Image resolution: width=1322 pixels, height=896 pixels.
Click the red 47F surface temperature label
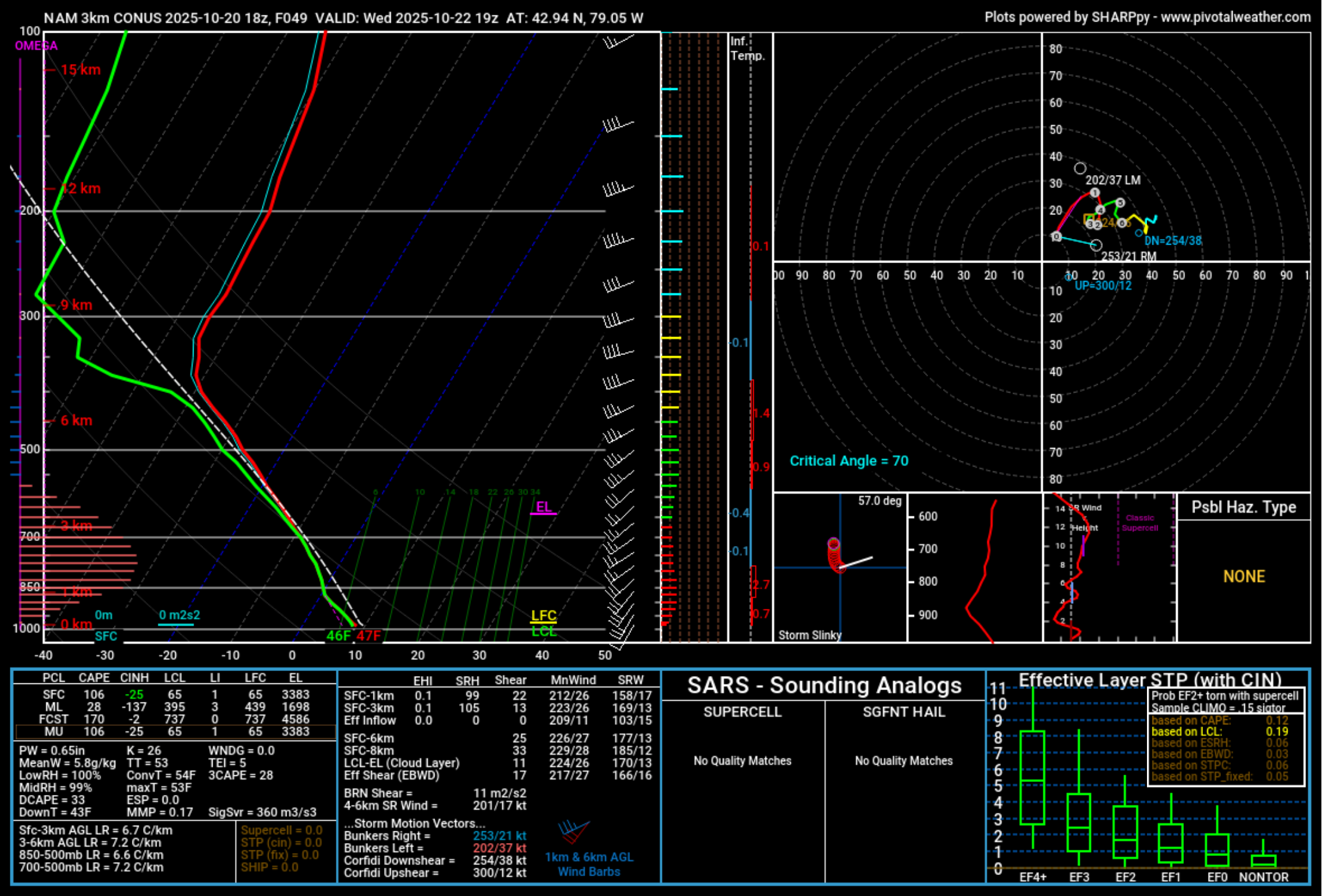coord(369,636)
